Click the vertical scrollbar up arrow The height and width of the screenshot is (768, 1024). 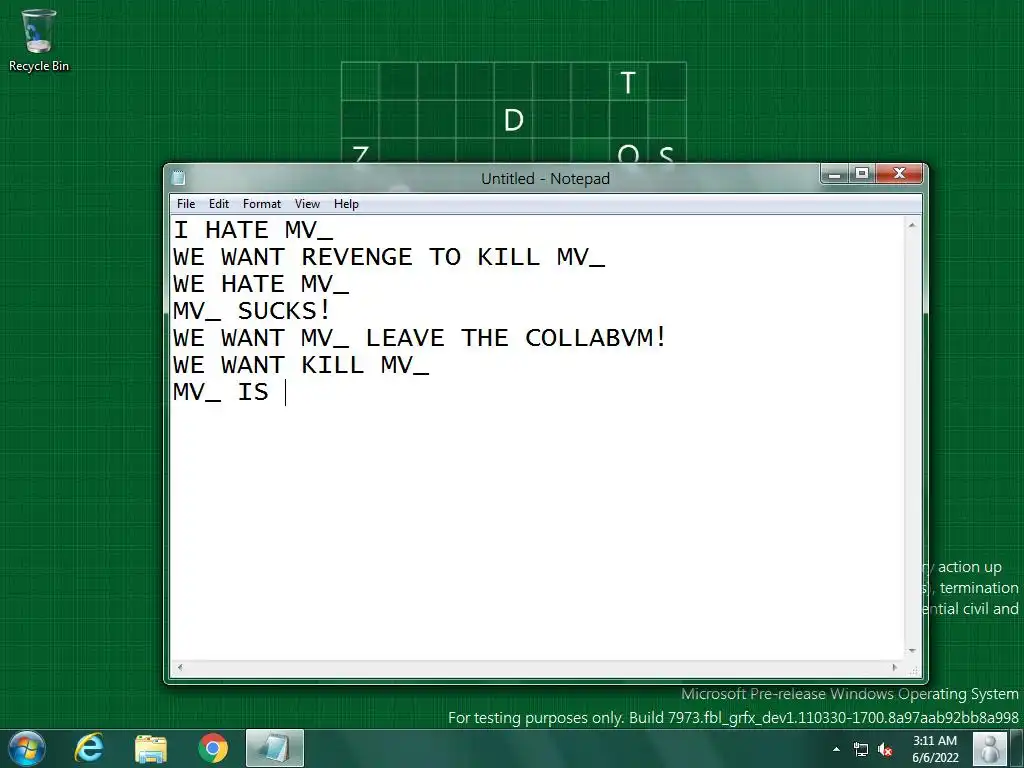(912, 225)
